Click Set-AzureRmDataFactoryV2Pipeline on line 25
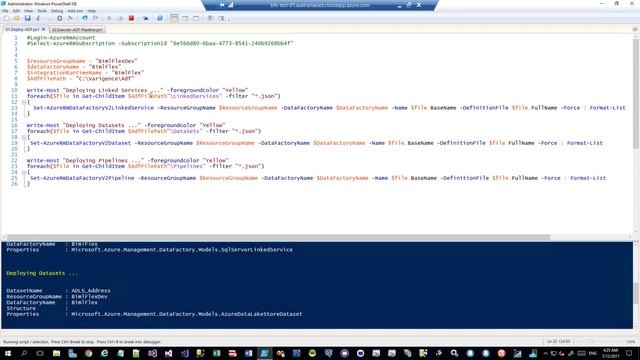Viewport: 640px width, 360px height. coord(82,178)
